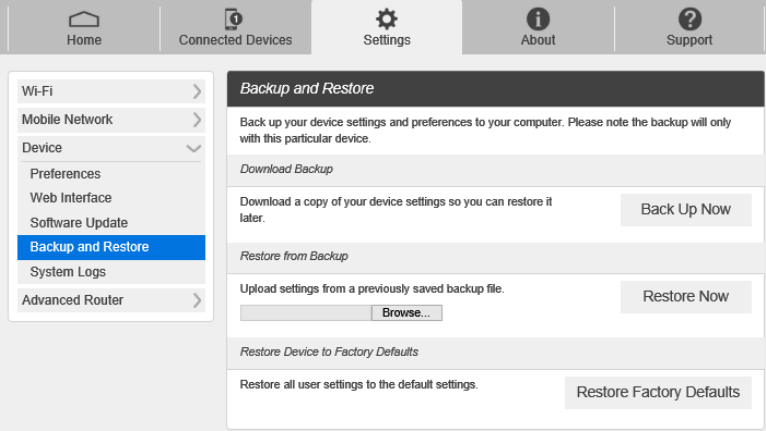This screenshot has width=766, height=431.
Task: Click the Settings gear icon
Action: [x=386, y=20]
